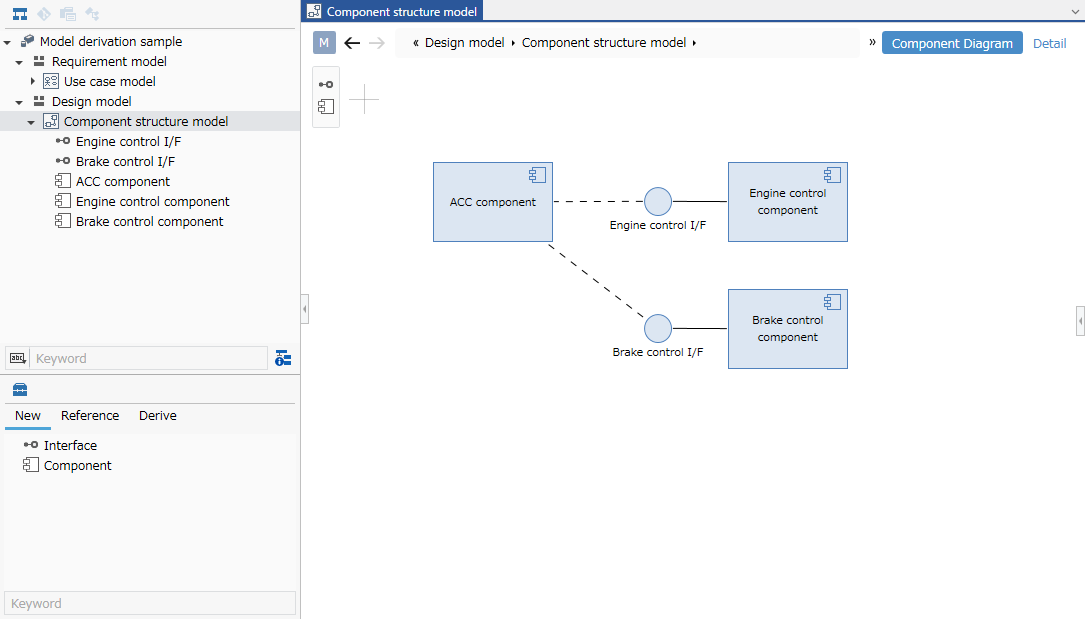
Task: Select ACC component in the tree
Action: (x=122, y=182)
